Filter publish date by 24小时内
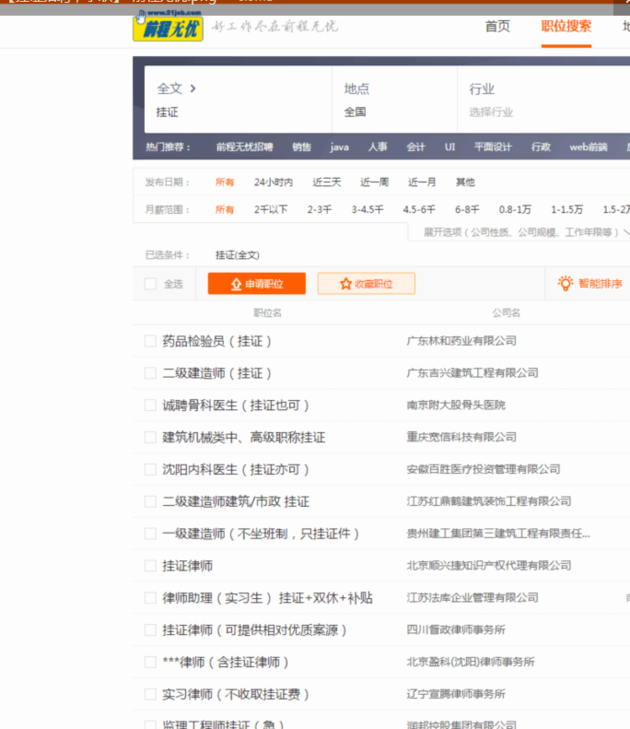 click(x=273, y=182)
